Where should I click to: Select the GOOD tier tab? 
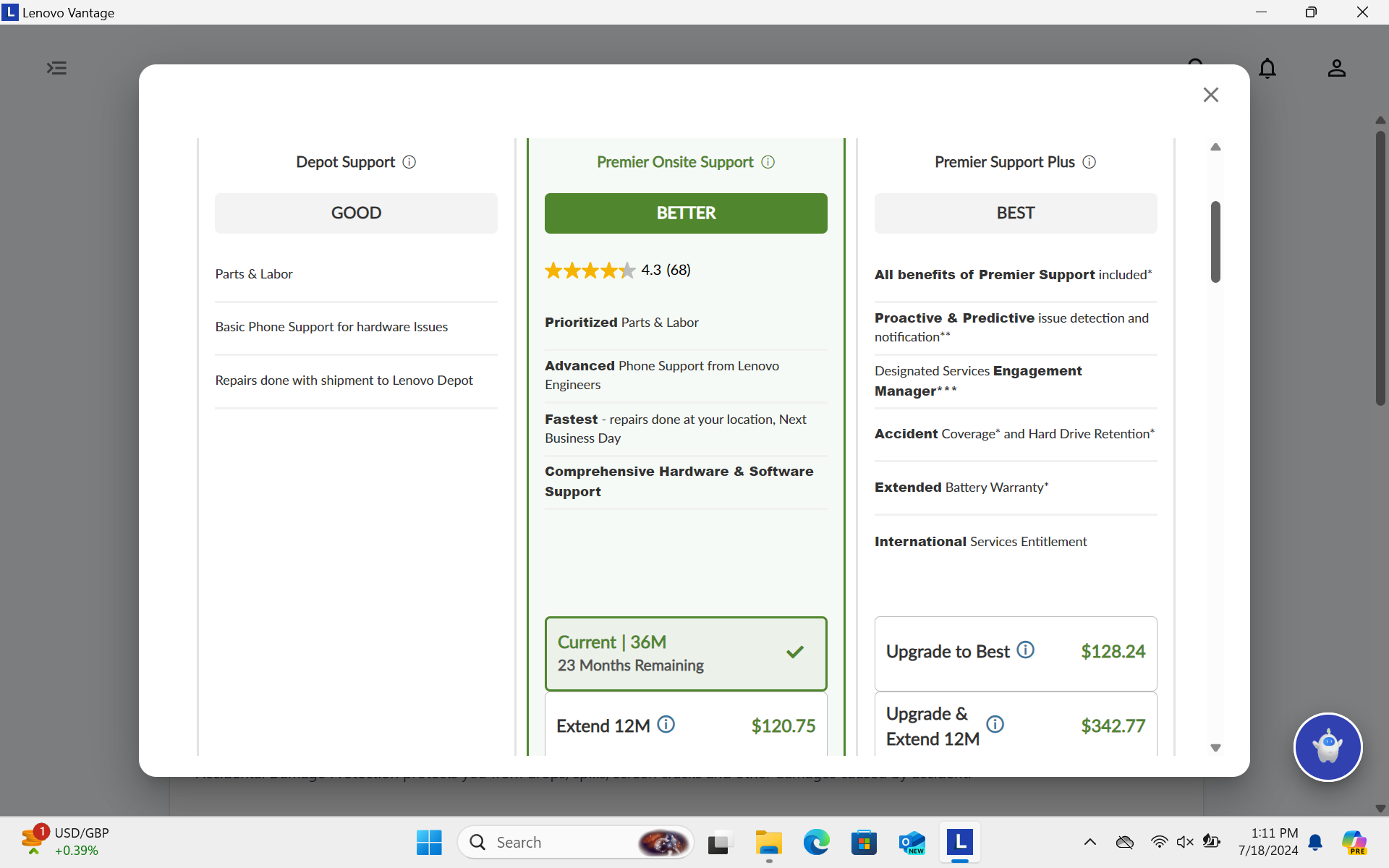[x=356, y=213]
